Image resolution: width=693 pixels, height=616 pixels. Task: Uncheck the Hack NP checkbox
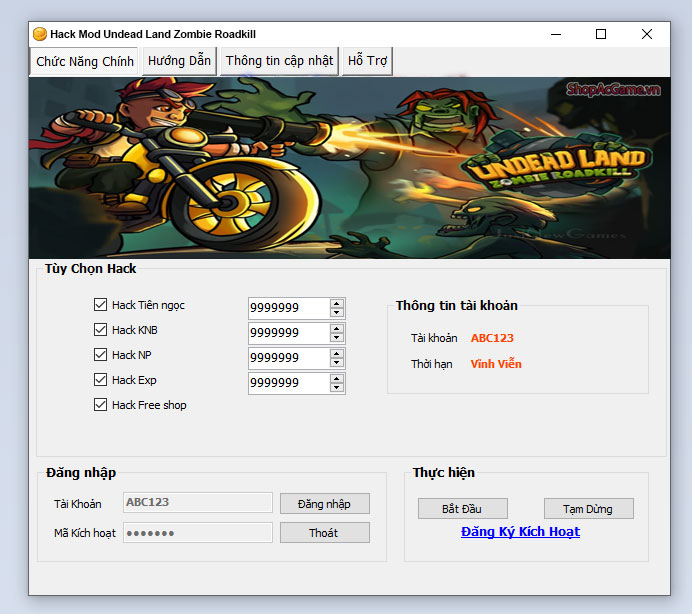tap(100, 354)
